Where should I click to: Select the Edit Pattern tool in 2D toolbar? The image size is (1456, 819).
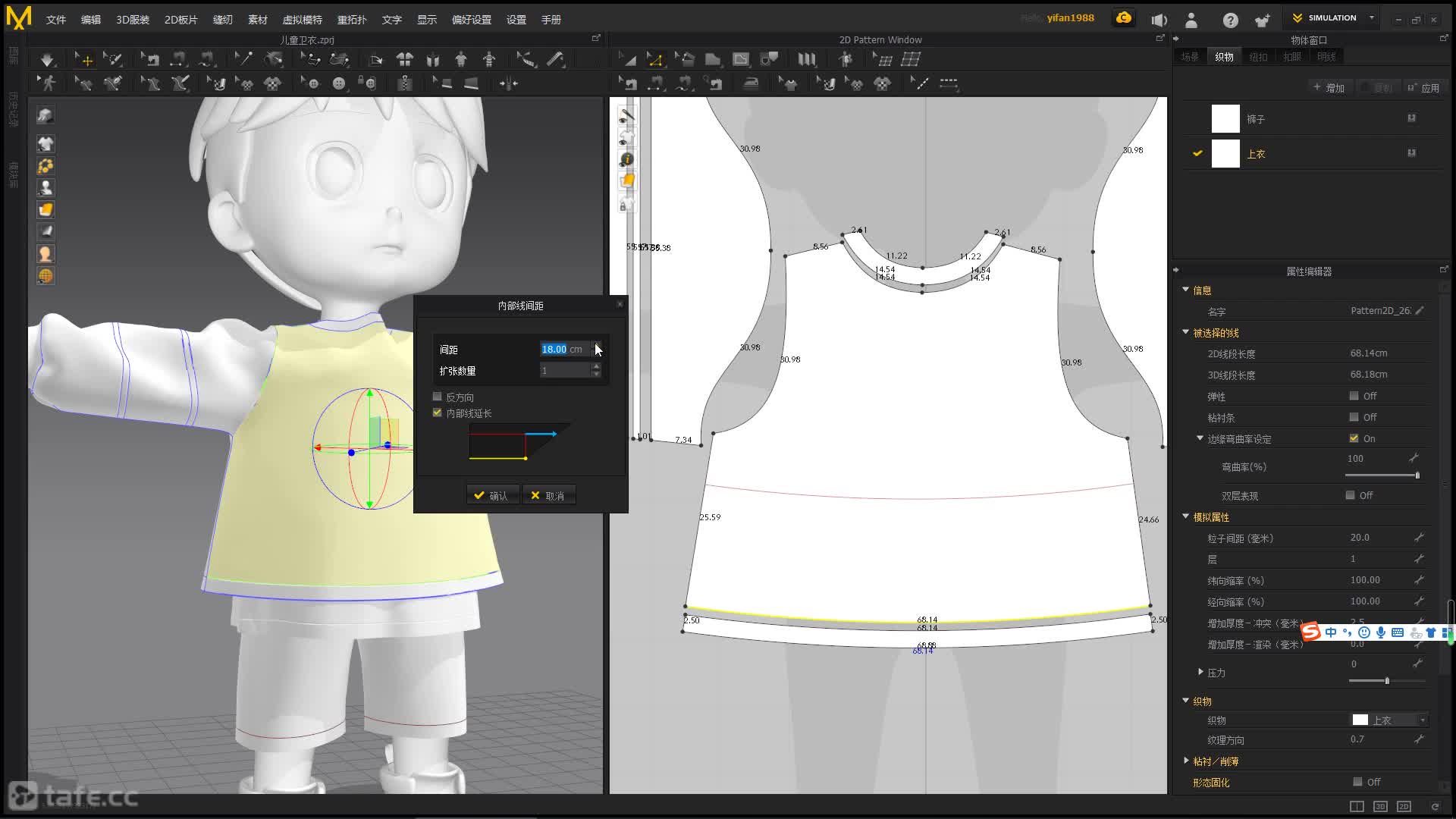(x=655, y=59)
